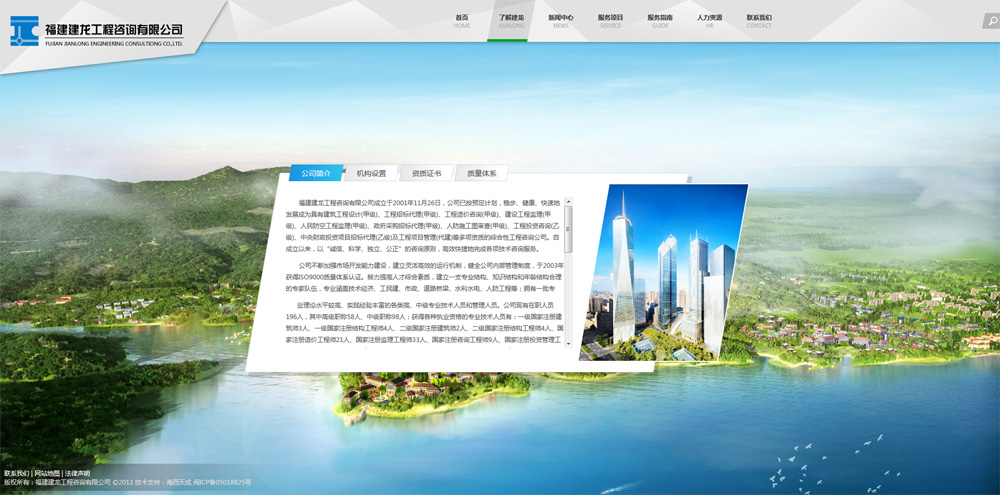
Task: Click the scrollbar up arrow
Action: (569, 202)
